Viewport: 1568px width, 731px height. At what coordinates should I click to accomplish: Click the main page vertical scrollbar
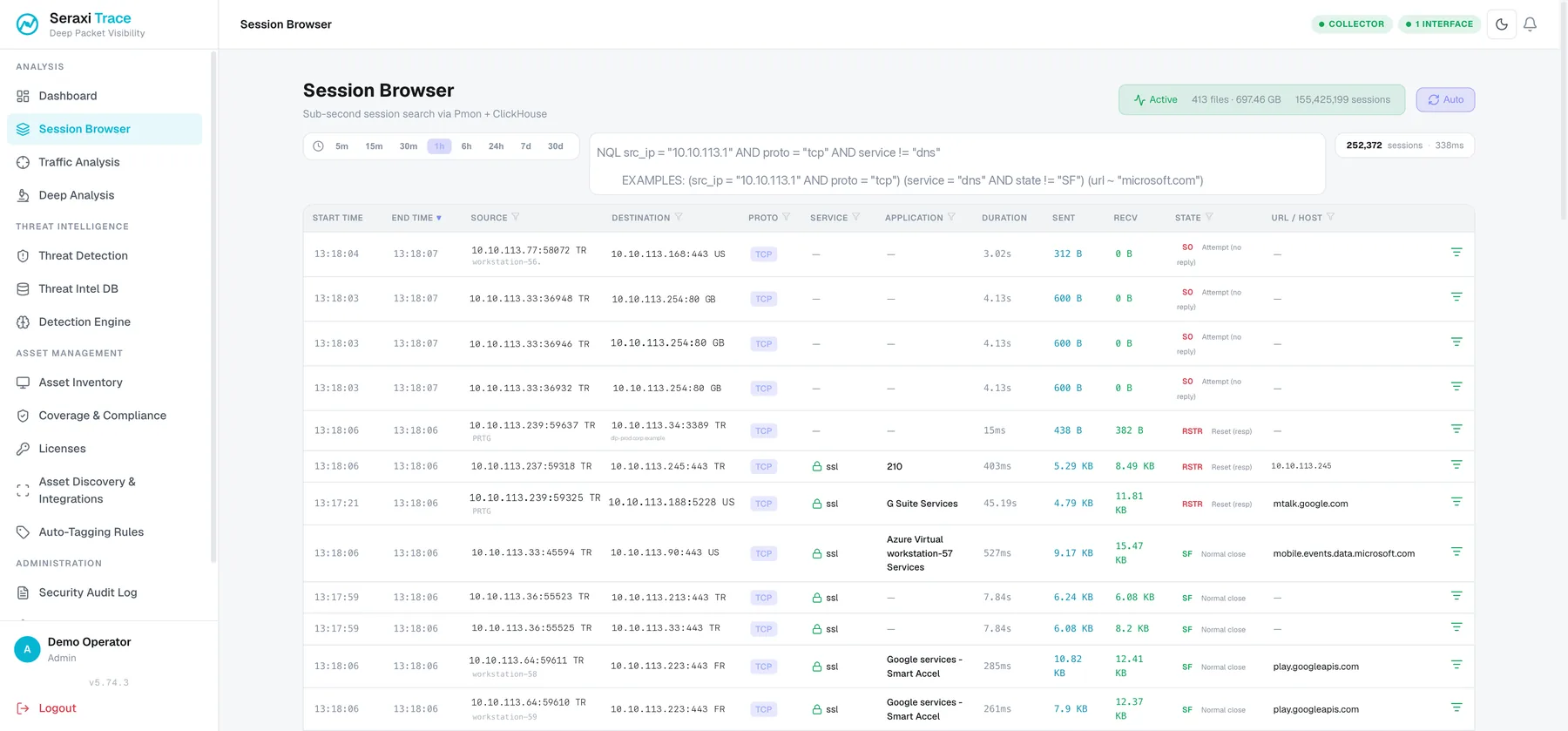coord(1564,109)
